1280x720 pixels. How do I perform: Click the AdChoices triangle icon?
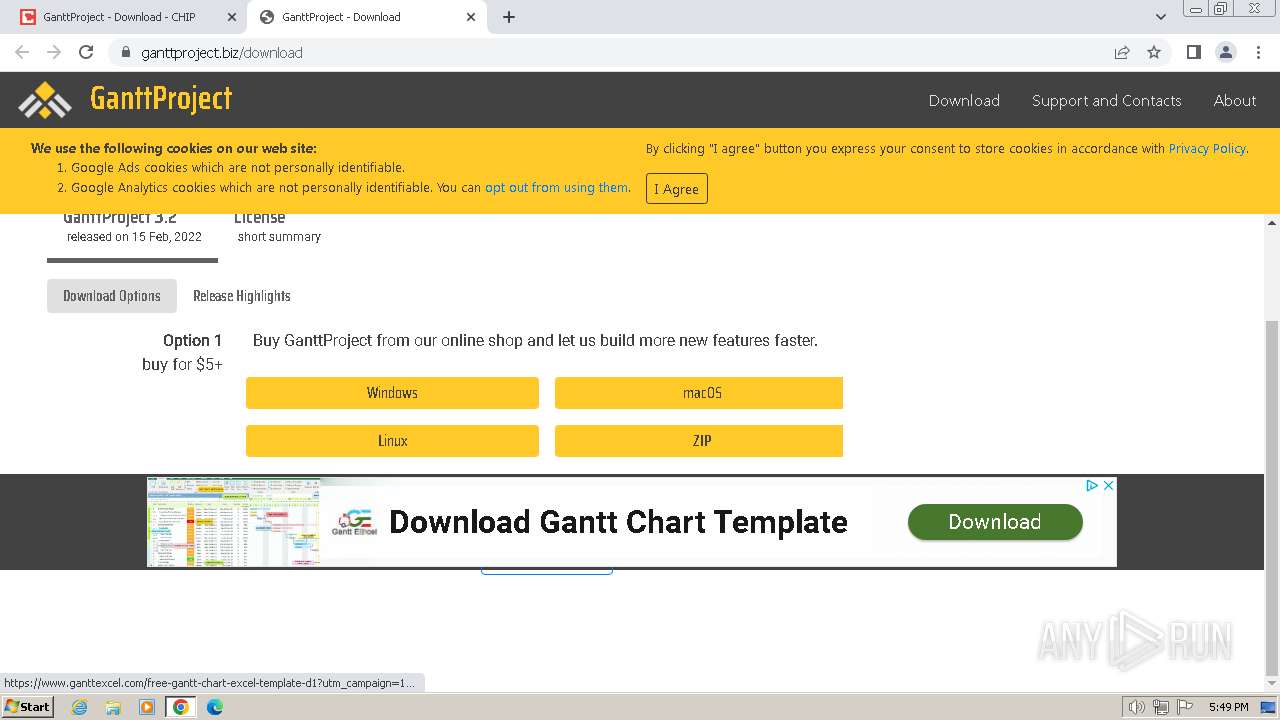point(1093,485)
